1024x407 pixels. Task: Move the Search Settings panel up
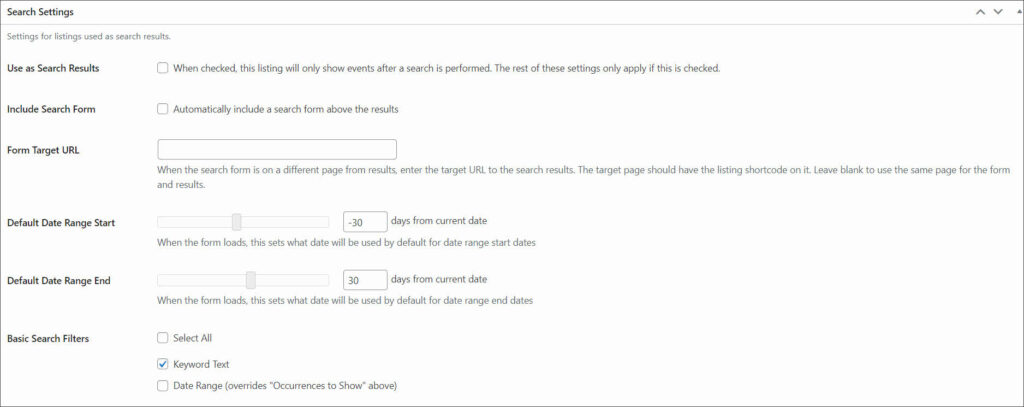[x=980, y=12]
